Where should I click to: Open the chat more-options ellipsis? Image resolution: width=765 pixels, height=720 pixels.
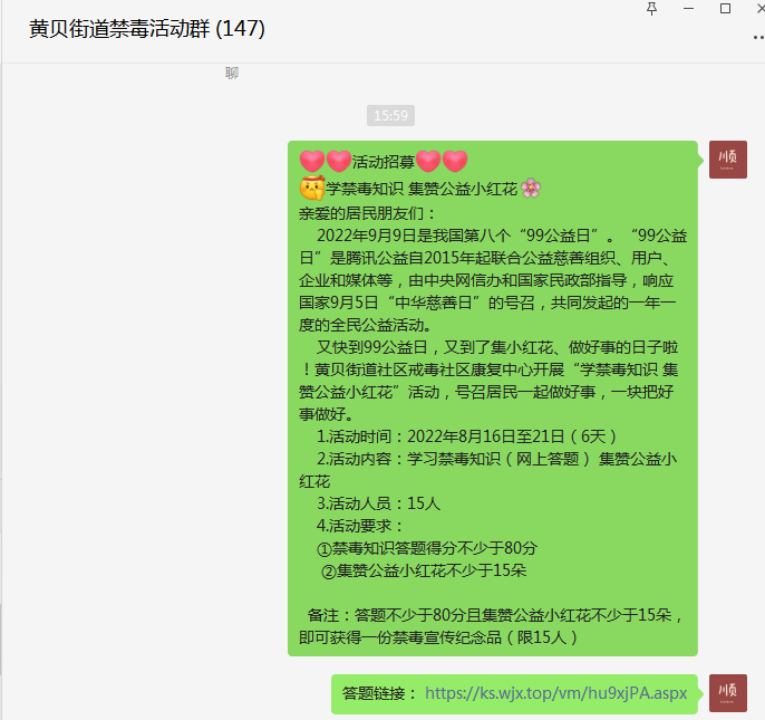click(x=759, y=37)
